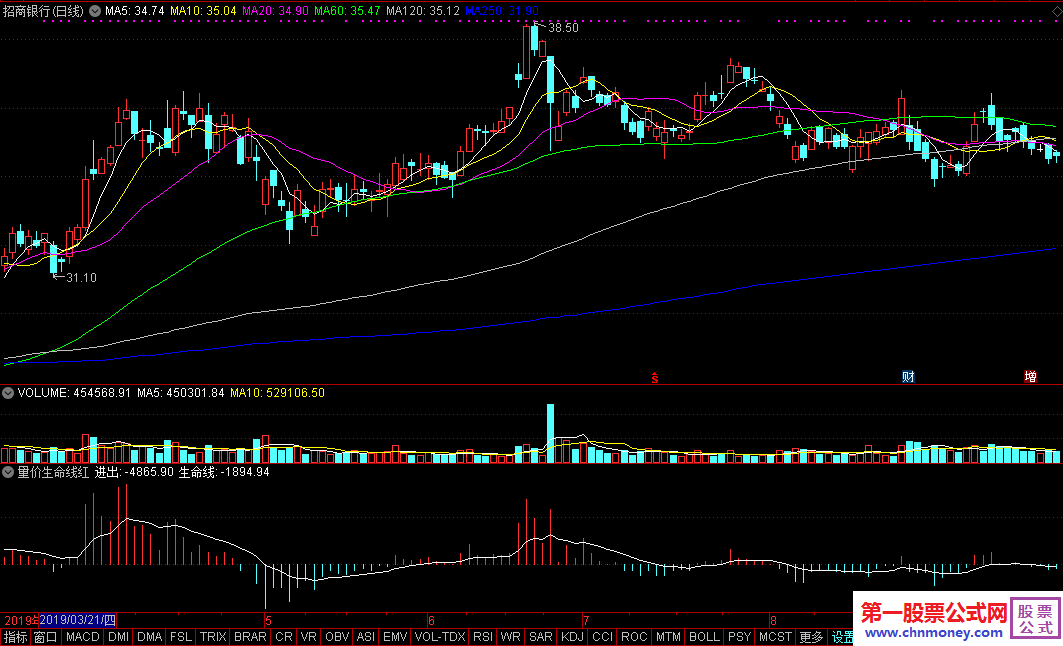Click the 量价生命线红 indicator name
The width and height of the screenshot is (1063, 646).
(x=53, y=472)
